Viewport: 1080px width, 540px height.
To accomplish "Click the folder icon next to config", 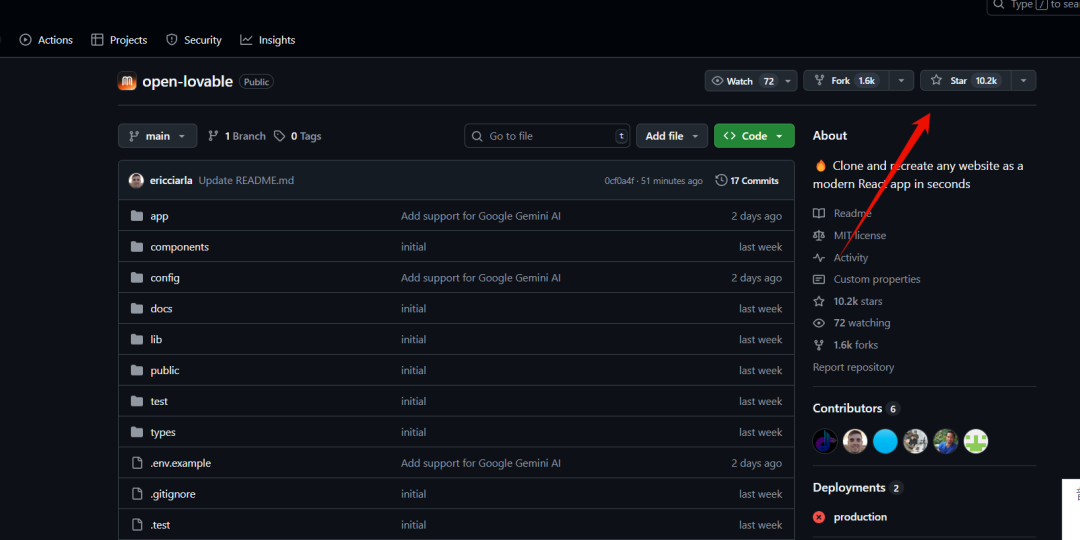I will point(136,278).
